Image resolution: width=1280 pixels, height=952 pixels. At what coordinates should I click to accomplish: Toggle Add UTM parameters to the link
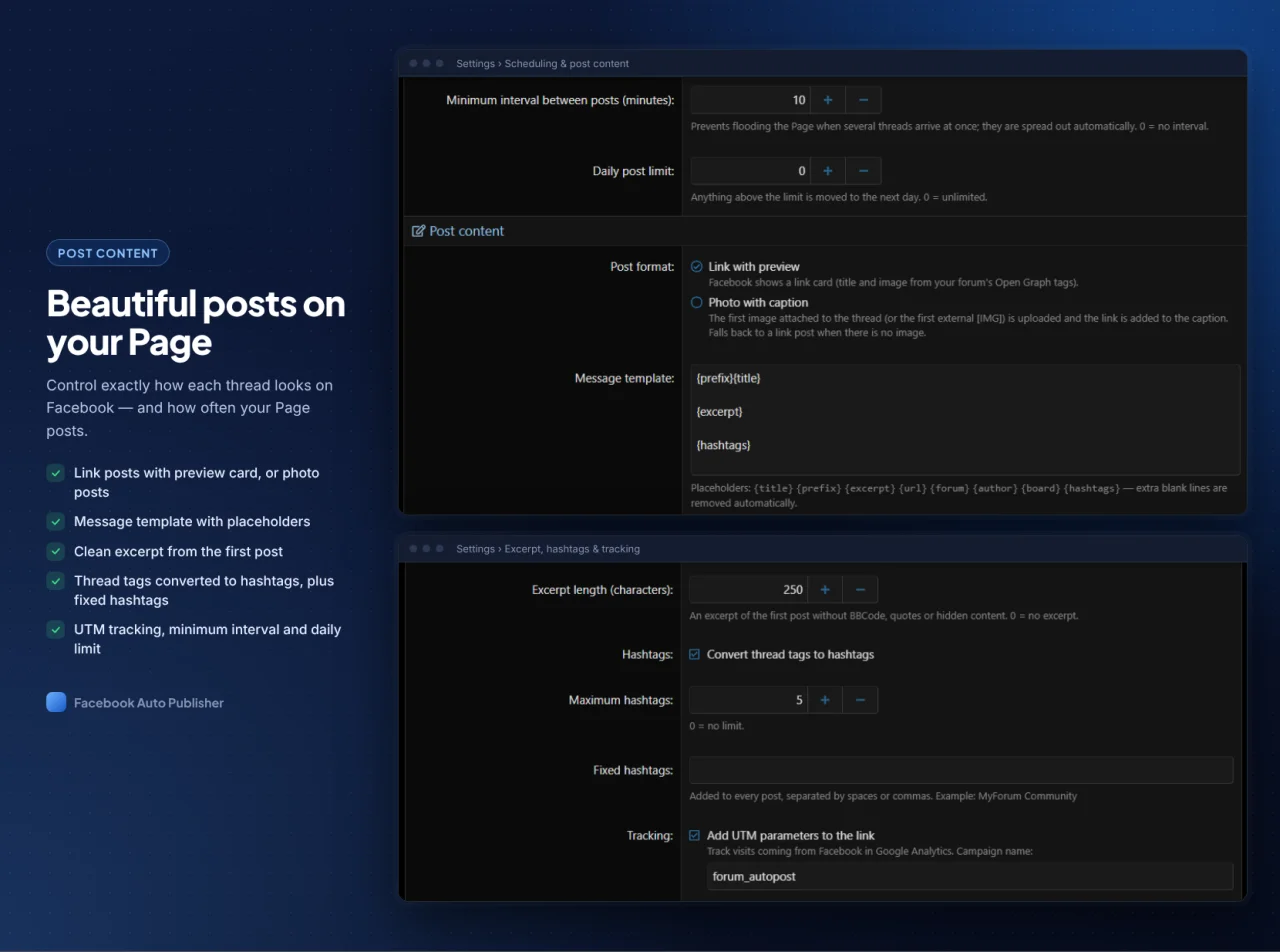pyautogui.click(x=695, y=836)
